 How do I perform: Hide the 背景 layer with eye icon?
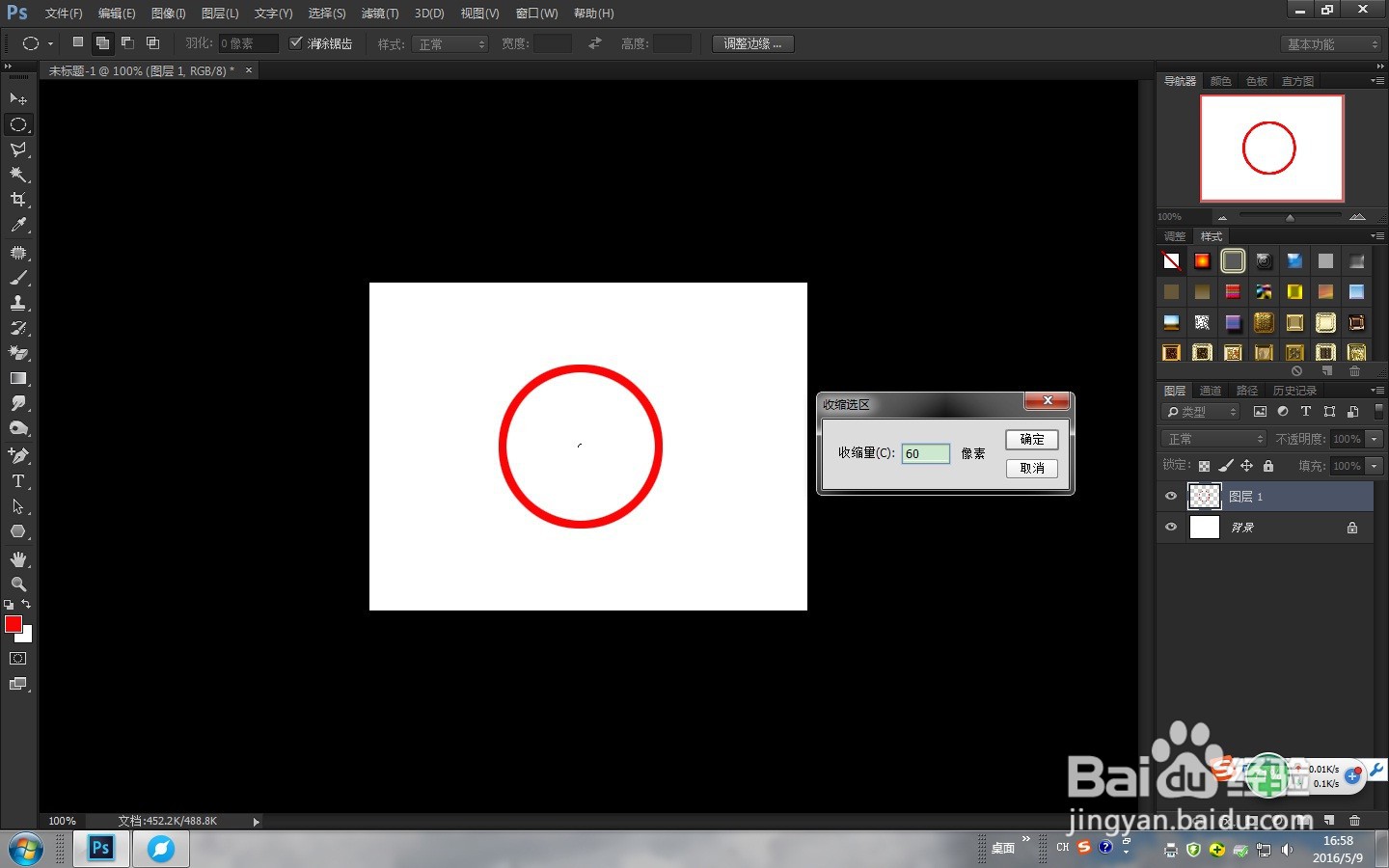point(1171,527)
